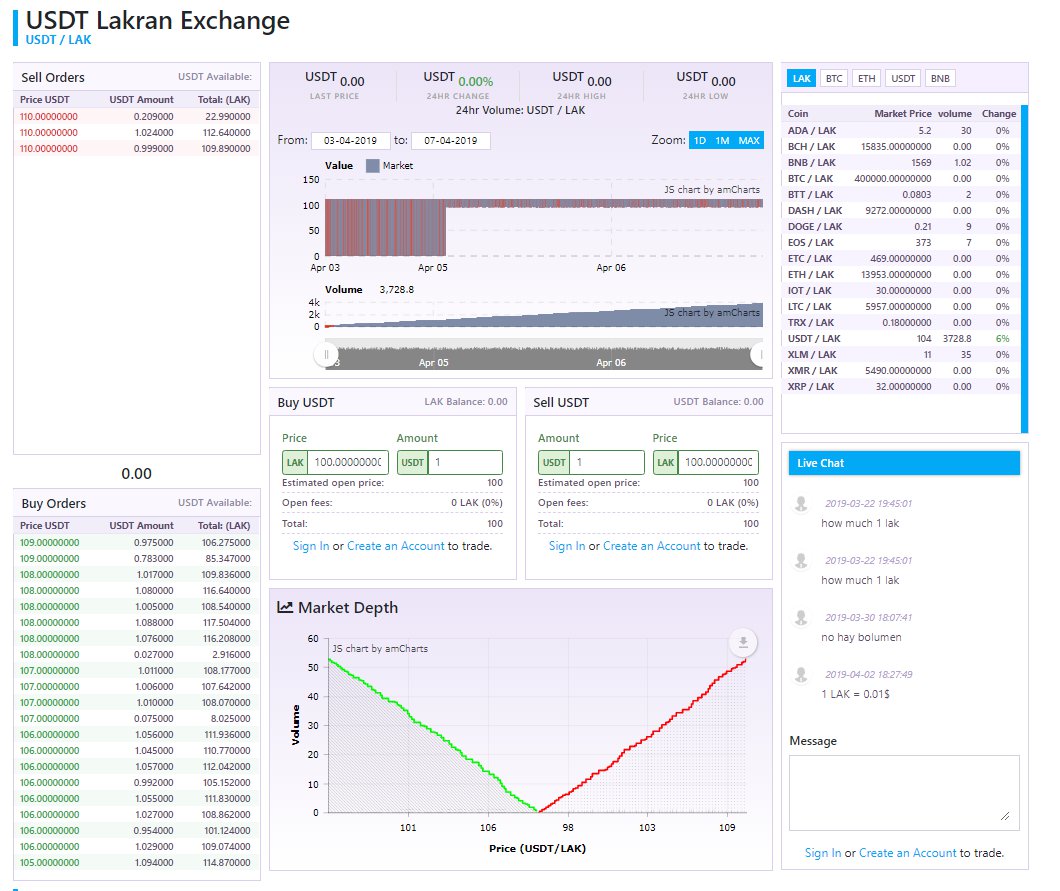Select the ETH market tab
This screenshot has height=891, width=1060.
(867, 78)
